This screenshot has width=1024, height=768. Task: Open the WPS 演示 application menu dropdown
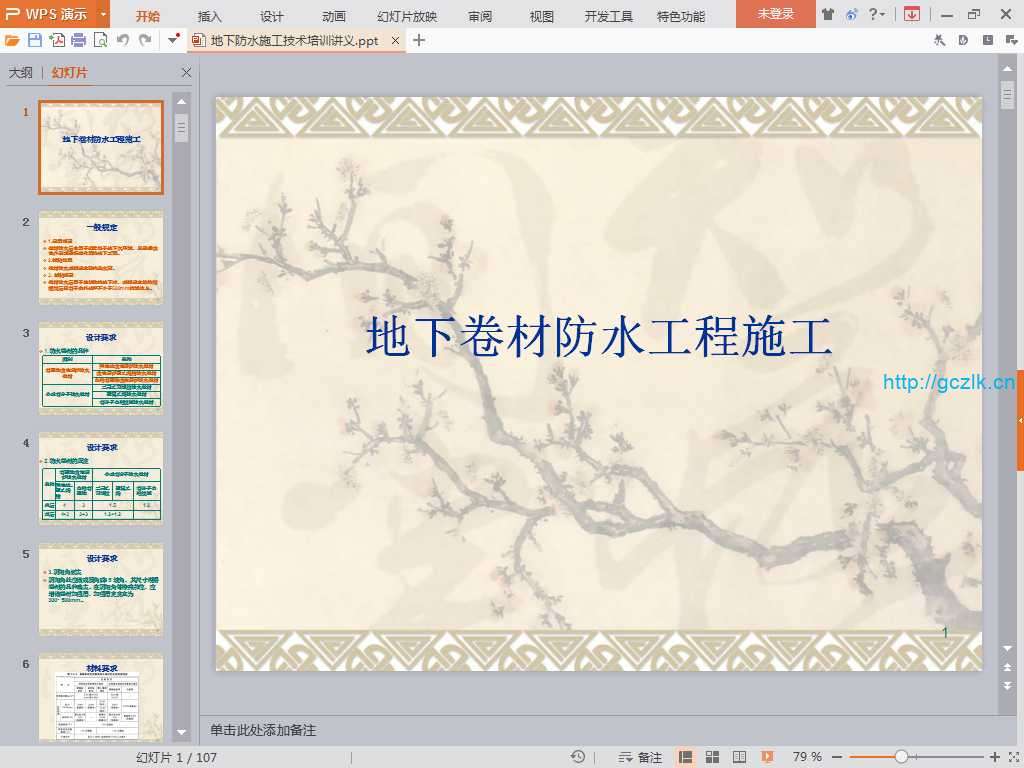point(104,14)
